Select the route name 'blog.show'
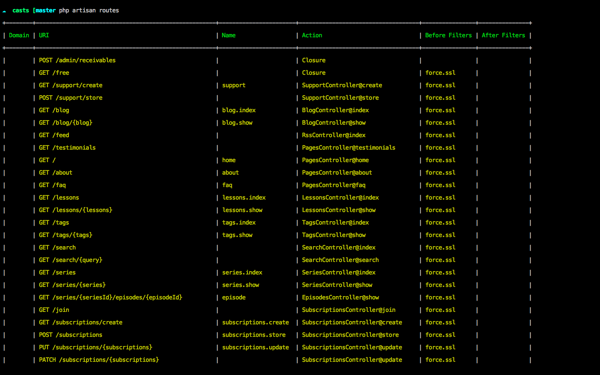 point(237,122)
